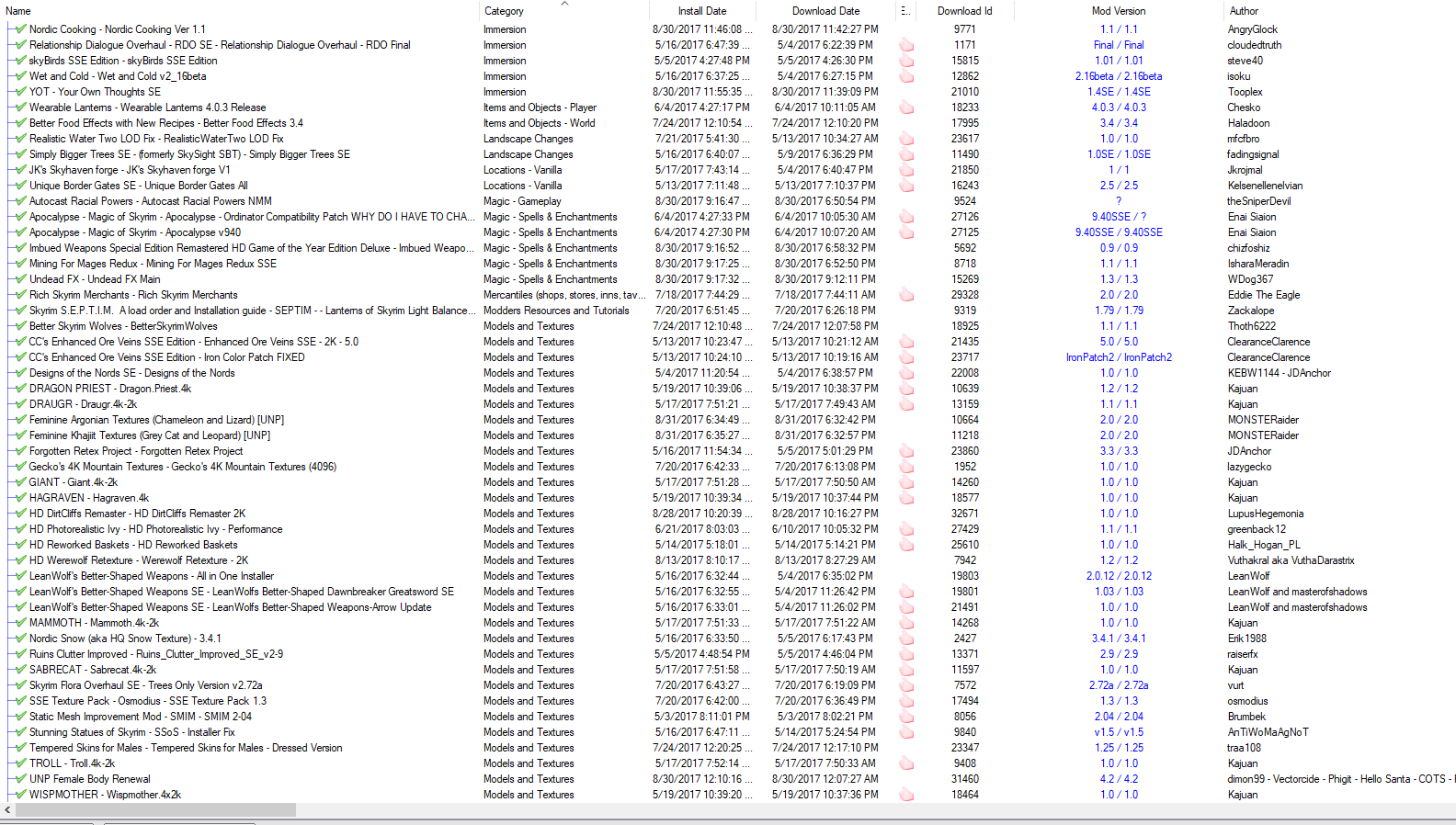Click green checkmark beside HD DirtCliffs Remaster
This screenshot has height=825, width=1456.
(x=20, y=514)
